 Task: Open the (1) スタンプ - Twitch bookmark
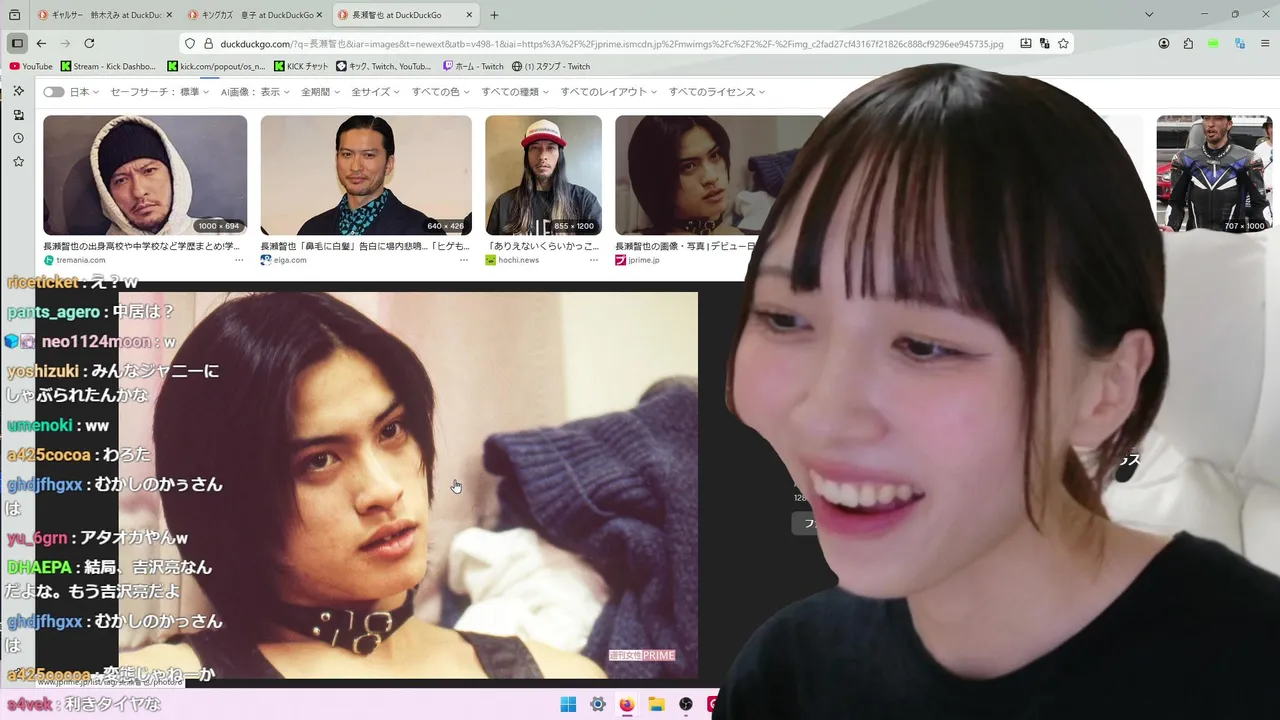[551, 66]
